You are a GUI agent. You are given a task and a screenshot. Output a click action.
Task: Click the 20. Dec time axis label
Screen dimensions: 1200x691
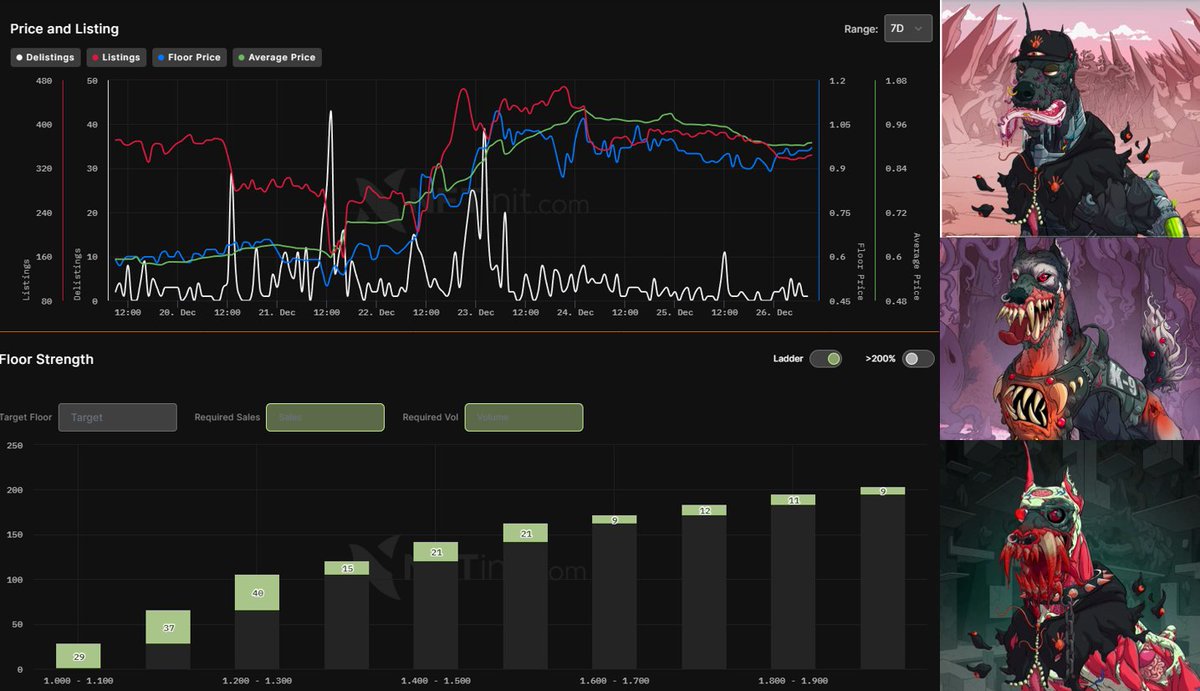(x=177, y=313)
